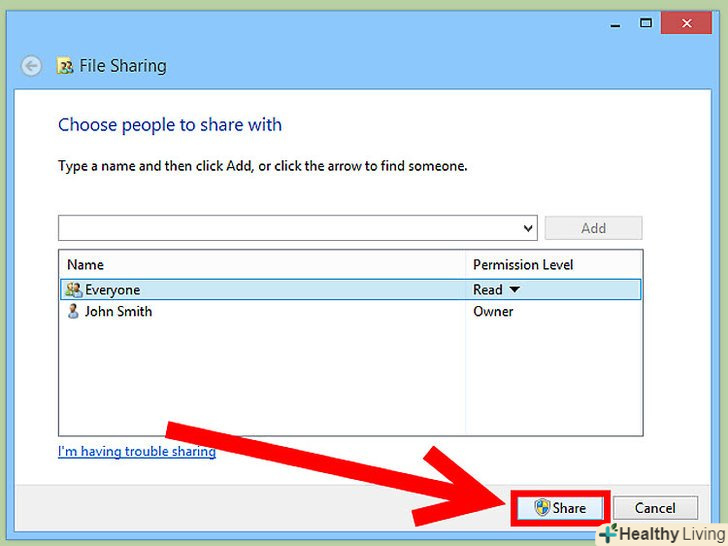Select the Everyone name label

(x=112, y=290)
